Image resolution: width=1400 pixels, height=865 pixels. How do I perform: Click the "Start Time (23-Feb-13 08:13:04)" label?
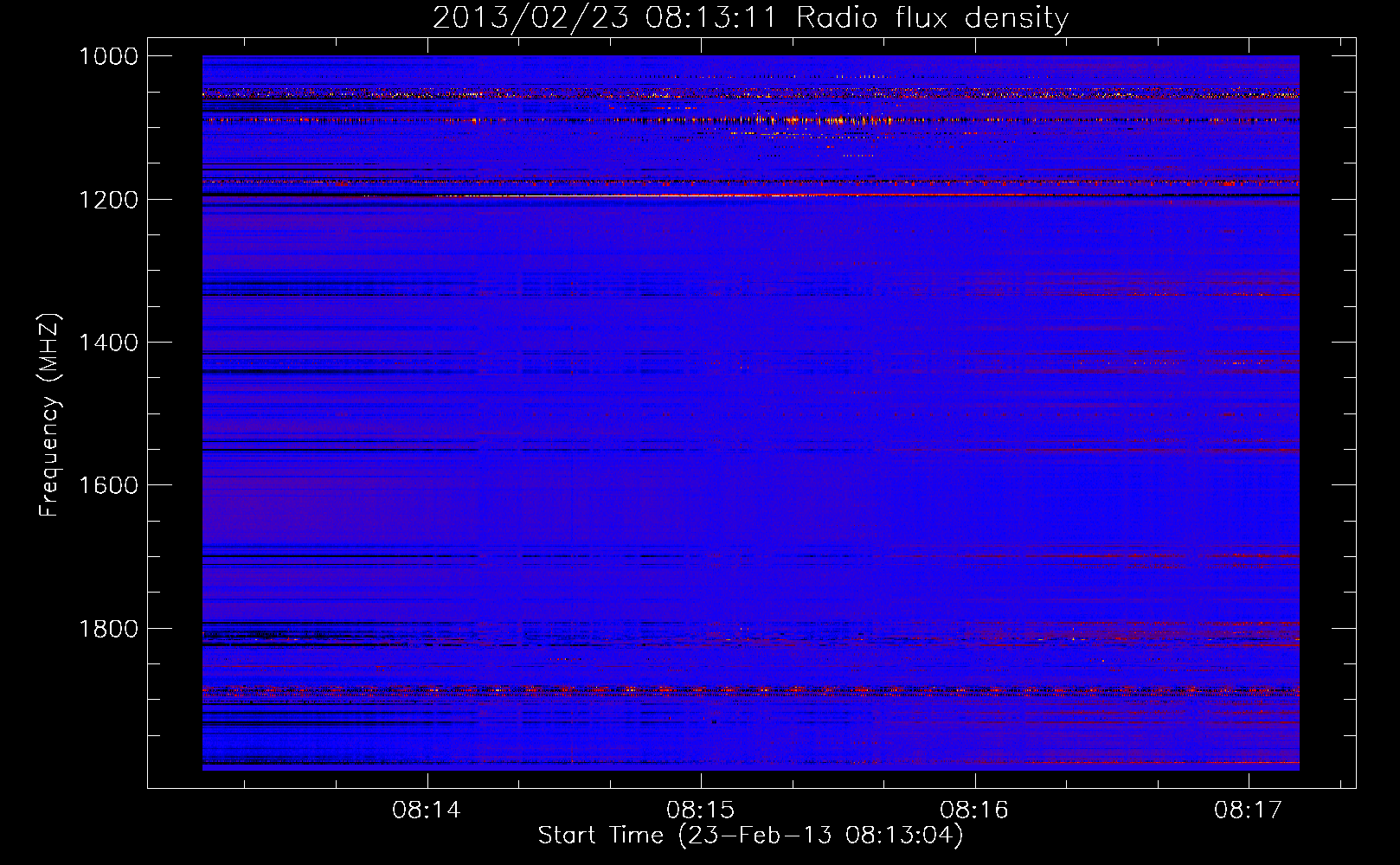[x=750, y=835]
